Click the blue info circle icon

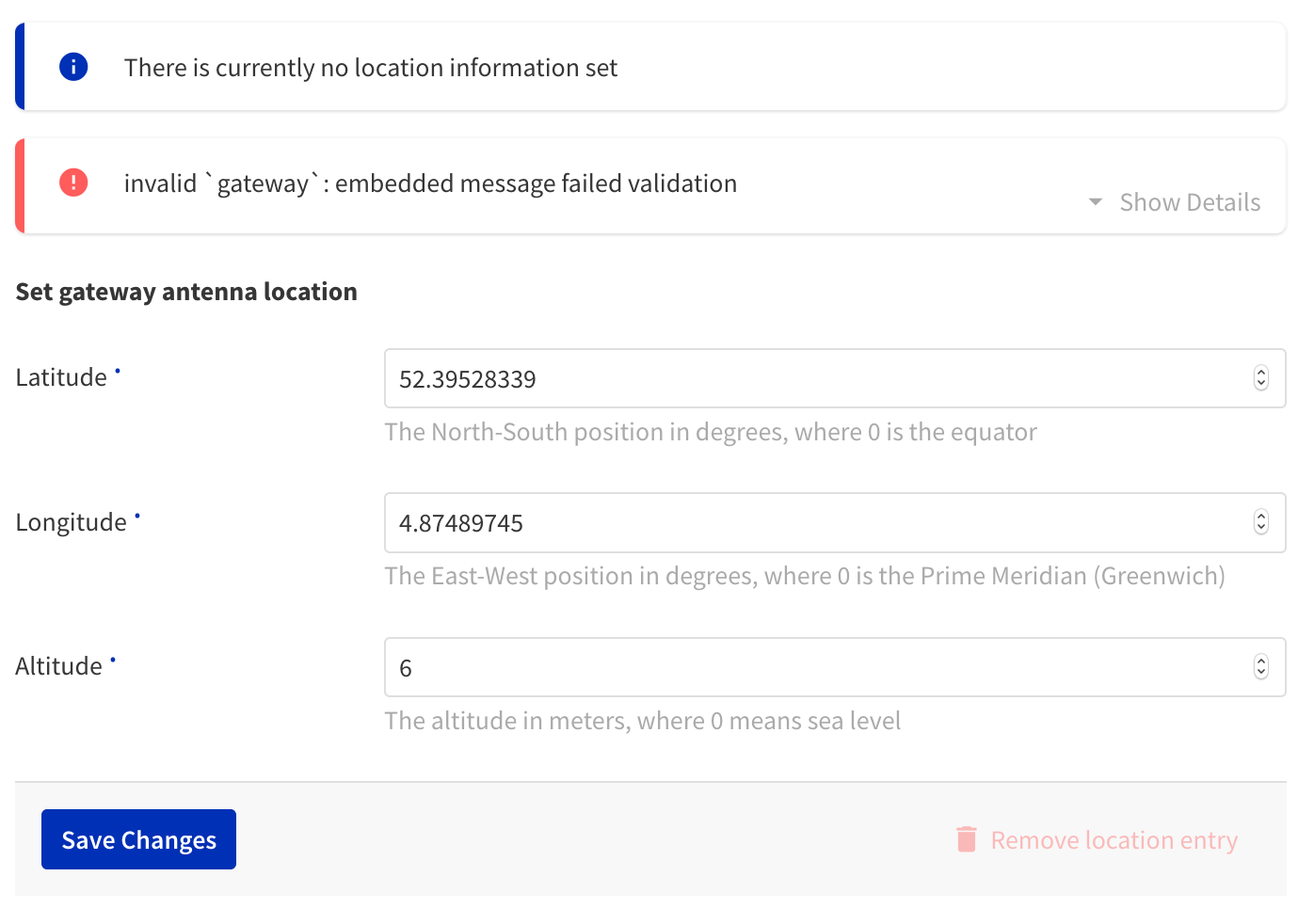73,66
